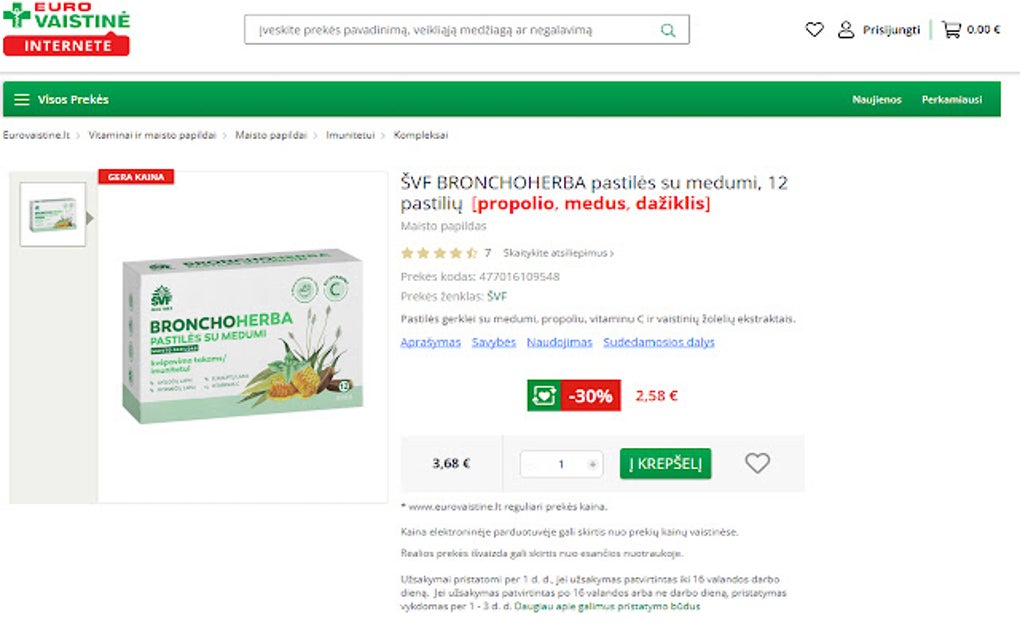1020x638 pixels.
Task: Open Sudedamosios dalys link
Action: tap(658, 342)
